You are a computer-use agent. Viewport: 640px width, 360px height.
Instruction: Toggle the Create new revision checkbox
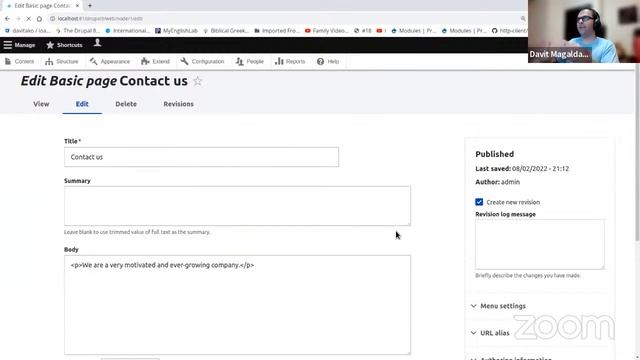[479, 202]
